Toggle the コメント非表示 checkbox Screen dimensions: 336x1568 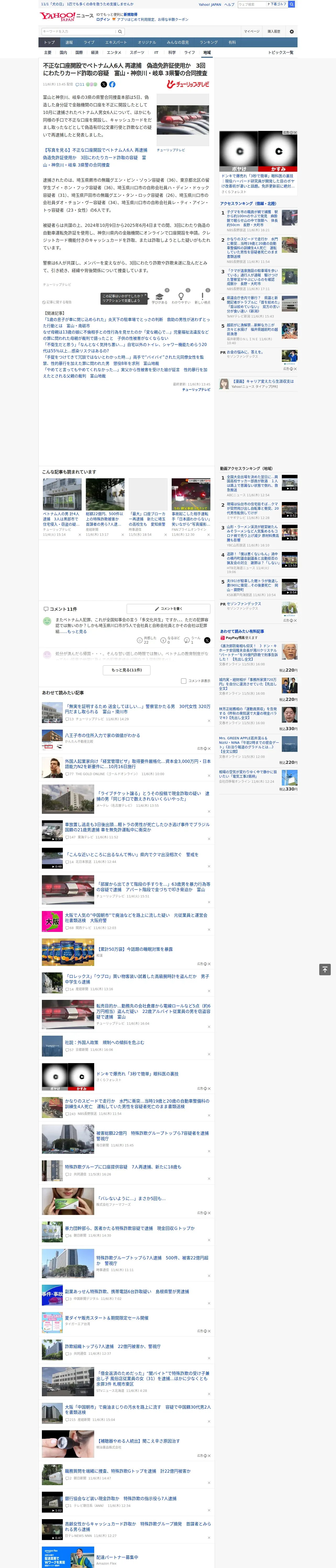tap(183, 681)
